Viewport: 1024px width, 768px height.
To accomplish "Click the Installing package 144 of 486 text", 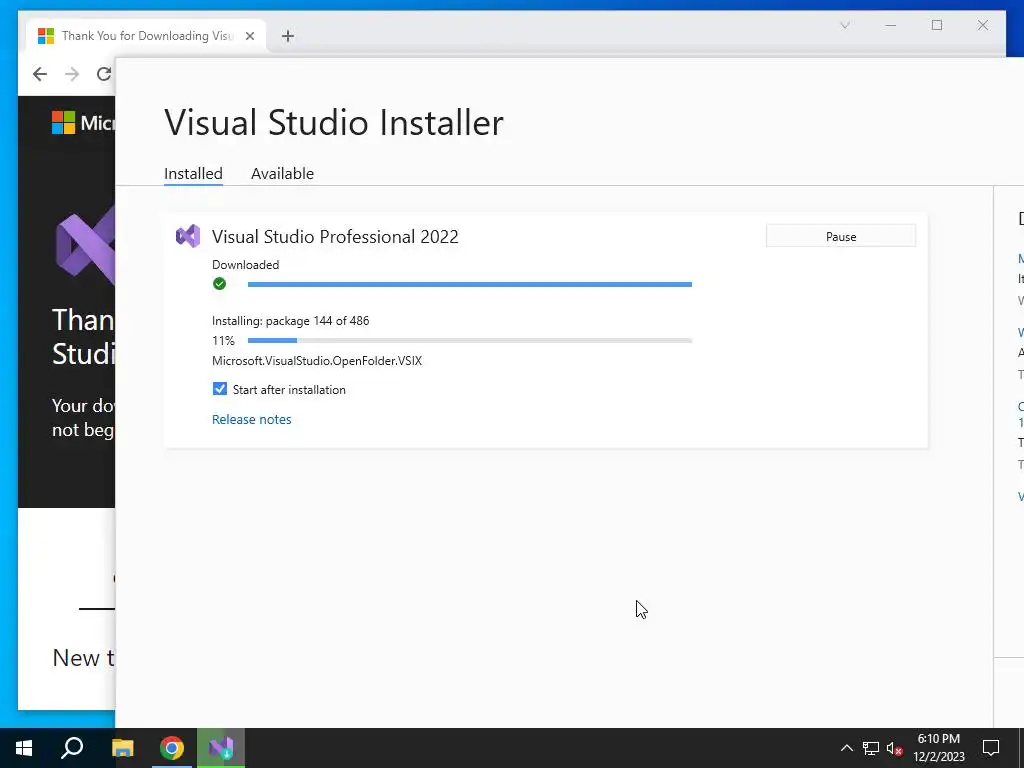I will click(x=291, y=321).
